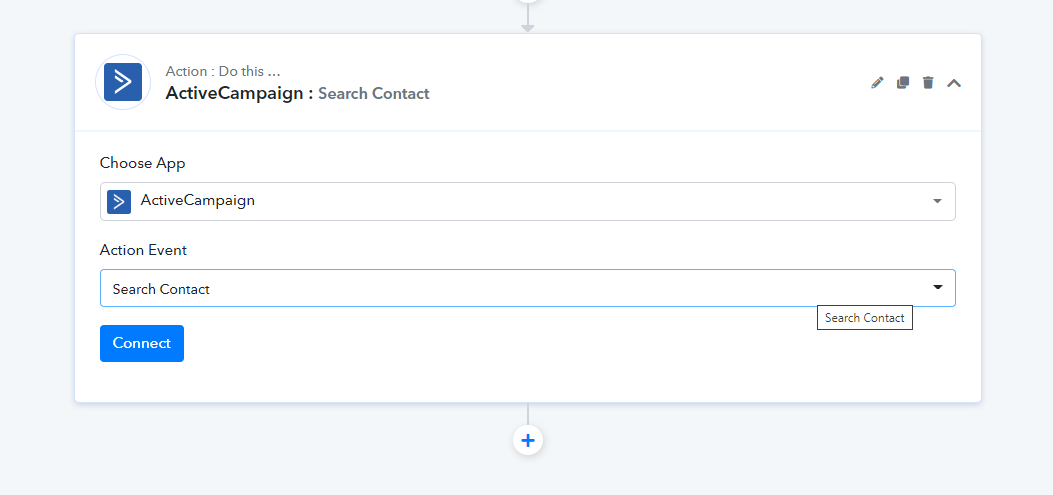Viewport: 1053px width, 495px height.
Task: Click the partial circle button above the card
Action: [528, 1]
